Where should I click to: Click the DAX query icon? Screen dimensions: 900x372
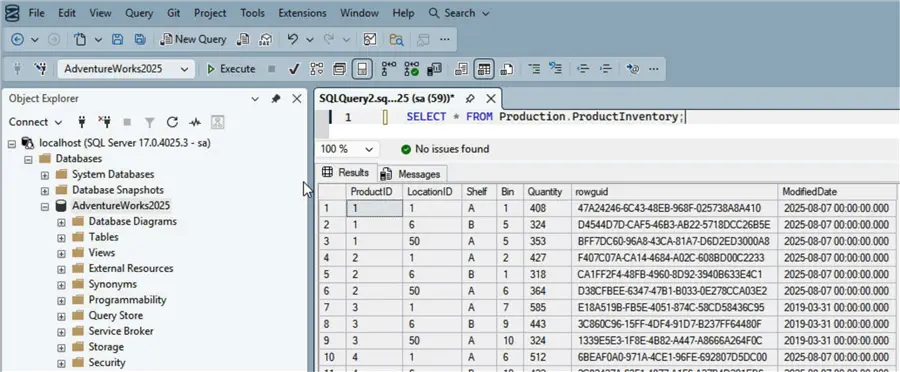coord(266,40)
